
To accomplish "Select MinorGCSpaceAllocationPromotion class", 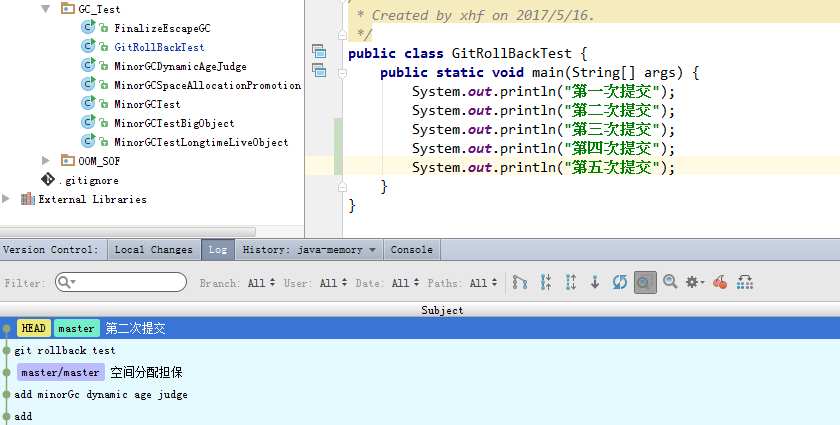I will click(x=207, y=85).
